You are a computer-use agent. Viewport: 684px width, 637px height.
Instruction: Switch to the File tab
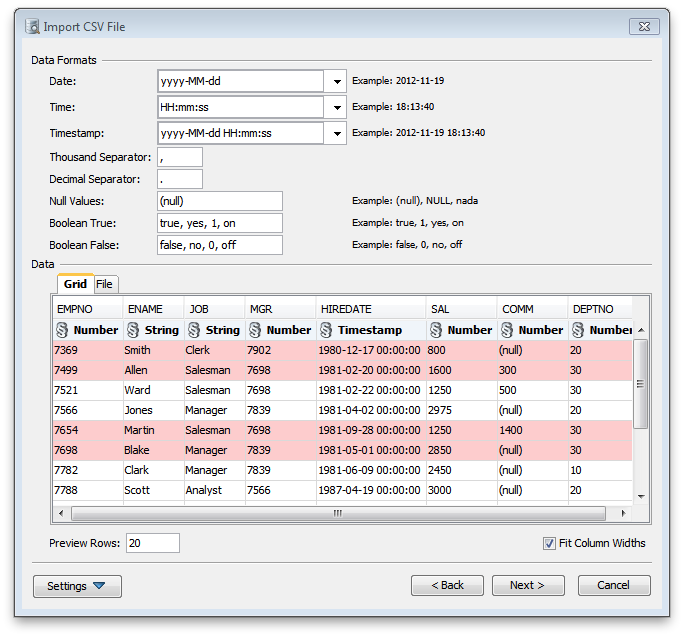click(x=104, y=284)
